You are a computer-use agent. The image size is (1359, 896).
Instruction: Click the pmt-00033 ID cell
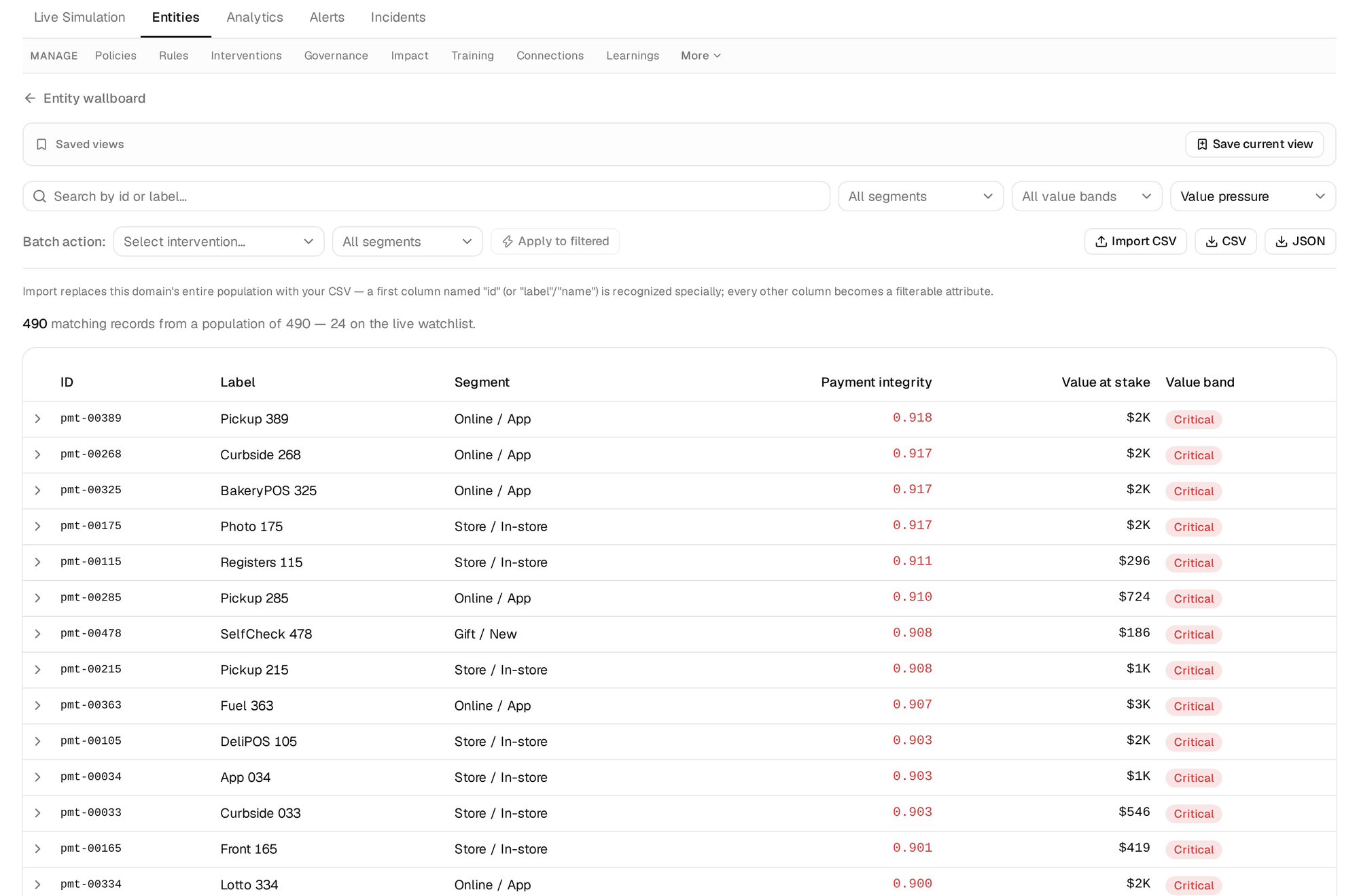91,813
